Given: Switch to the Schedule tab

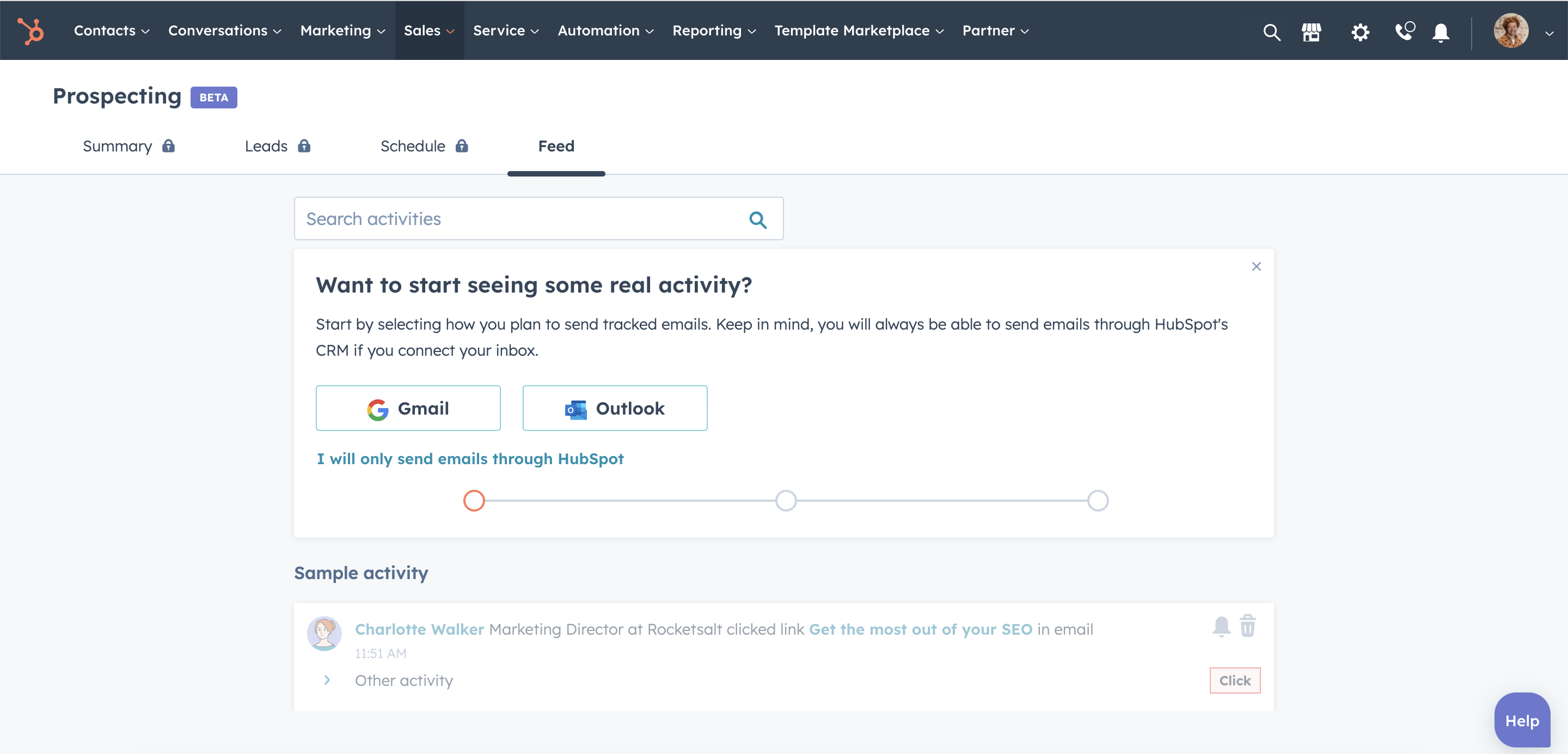Looking at the screenshot, I should pyautogui.click(x=413, y=146).
